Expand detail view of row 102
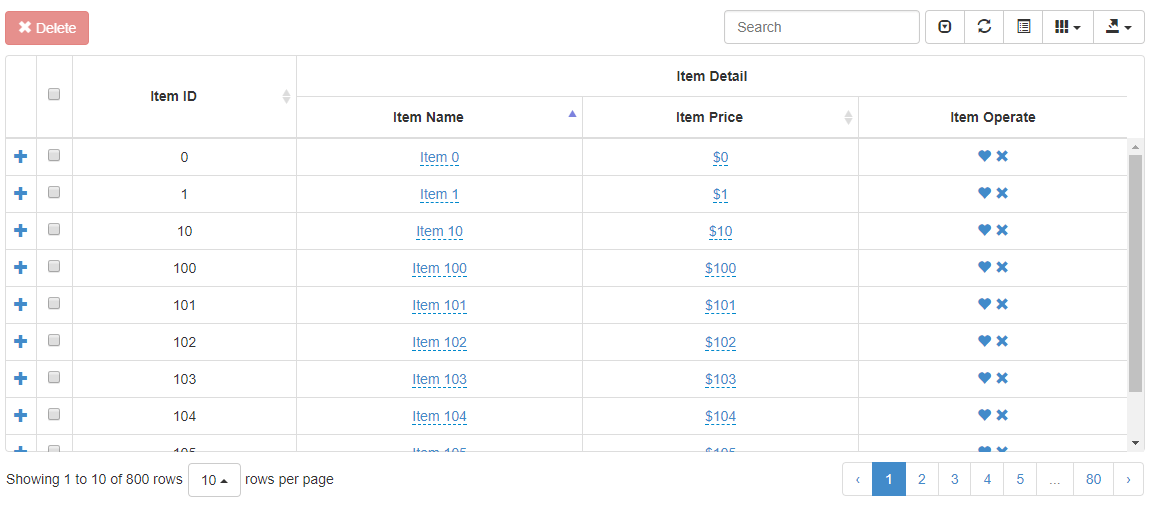The width and height of the screenshot is (1155, 509). pyautogui.click(x=21, y=341)
